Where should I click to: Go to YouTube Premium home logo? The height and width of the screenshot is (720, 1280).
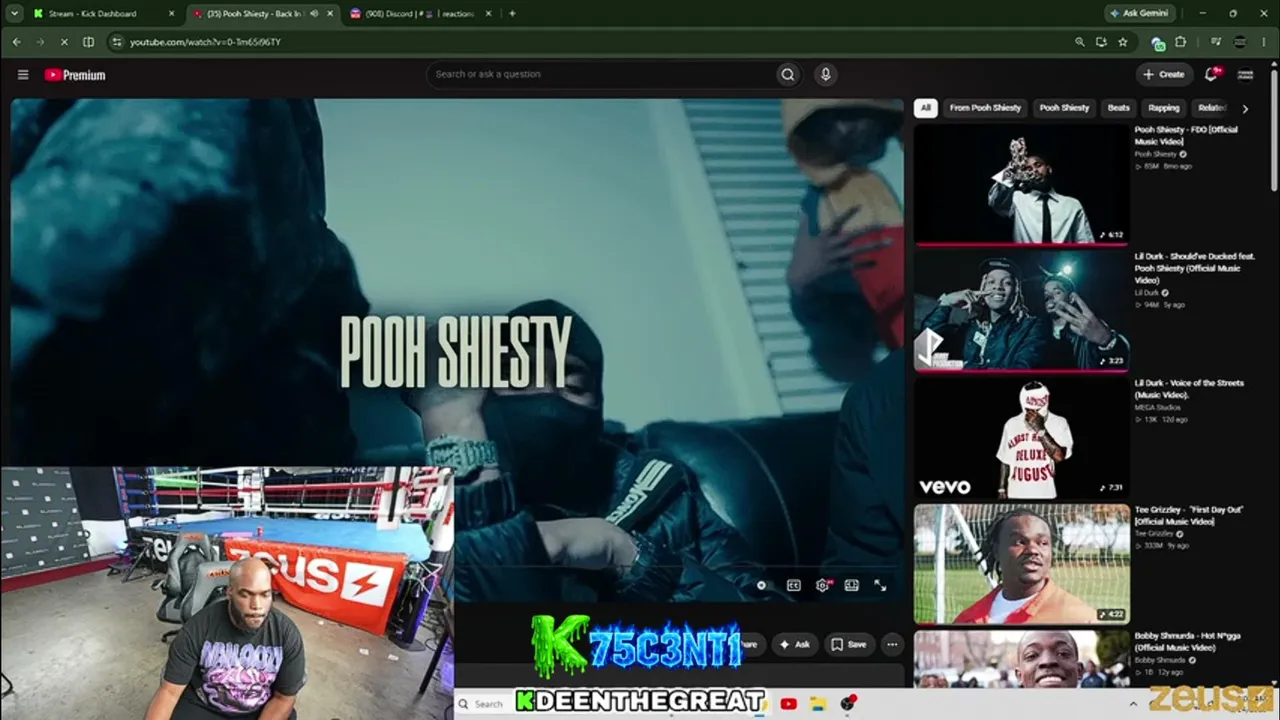click(75, 75)
